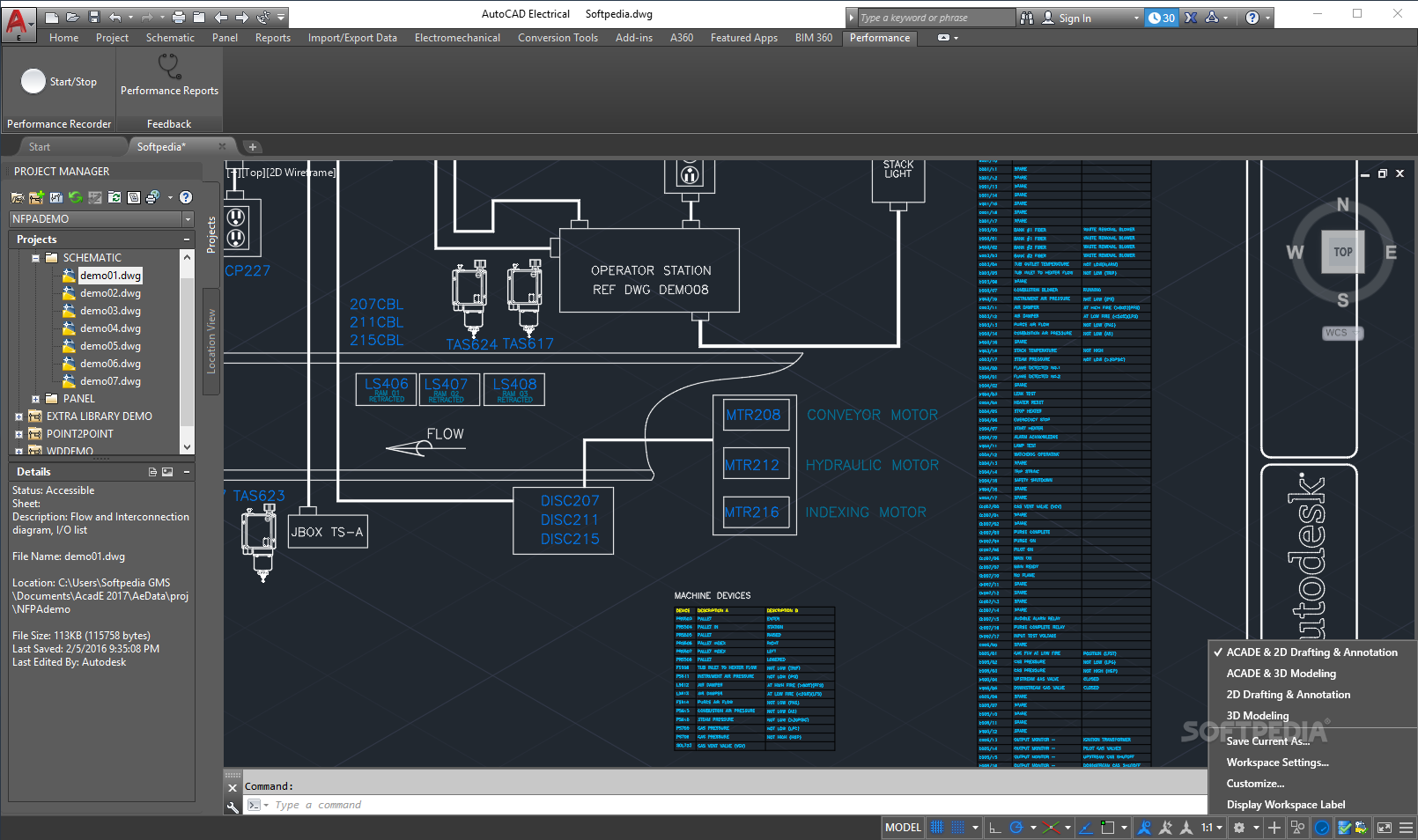Screen dimensions: 1418x840
Task: Select demo03.dwg in project tree
Action: tap(110, 311)
